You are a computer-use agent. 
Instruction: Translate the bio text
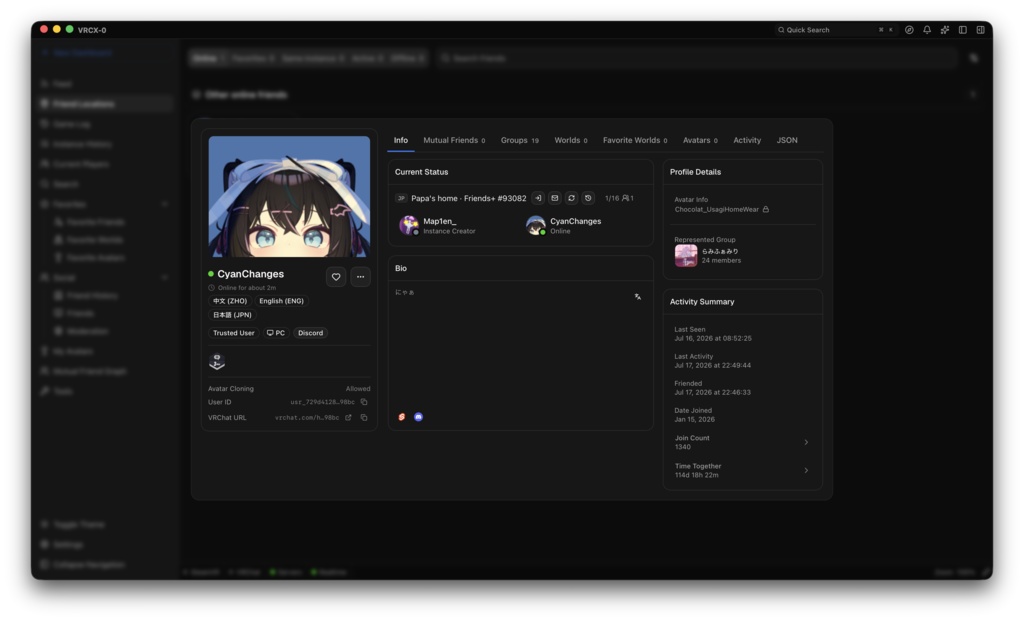(637, 297)
